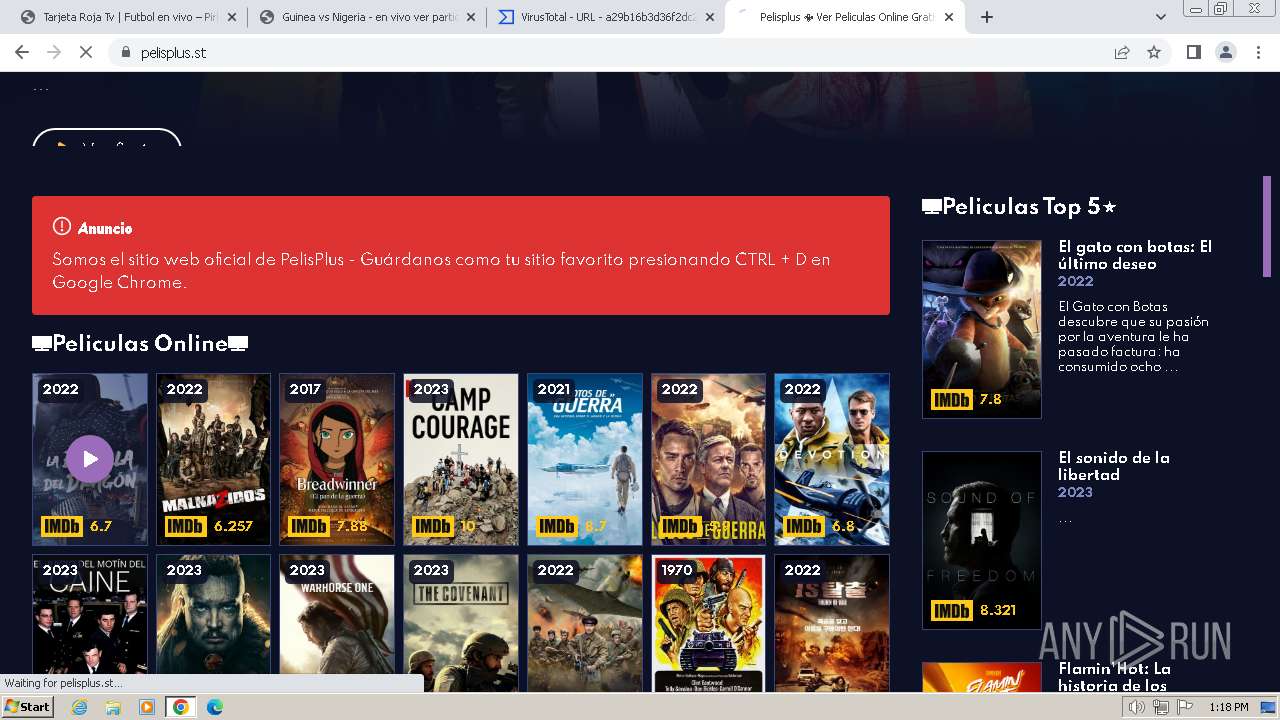Screen dimensions: 1280x720
Task: Click the Peliculas Top 5 heading
Action: (1019, 207)
